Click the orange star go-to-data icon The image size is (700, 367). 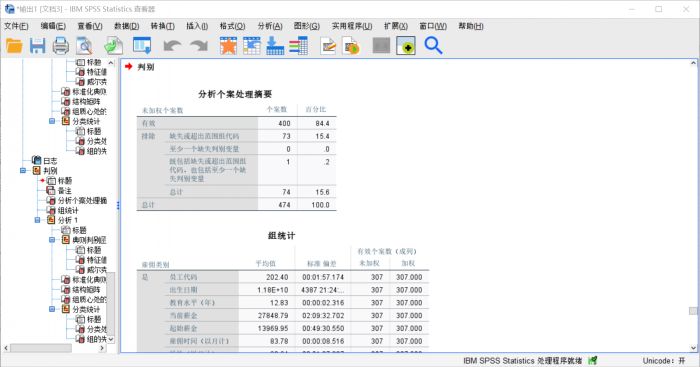pos(228,46)
